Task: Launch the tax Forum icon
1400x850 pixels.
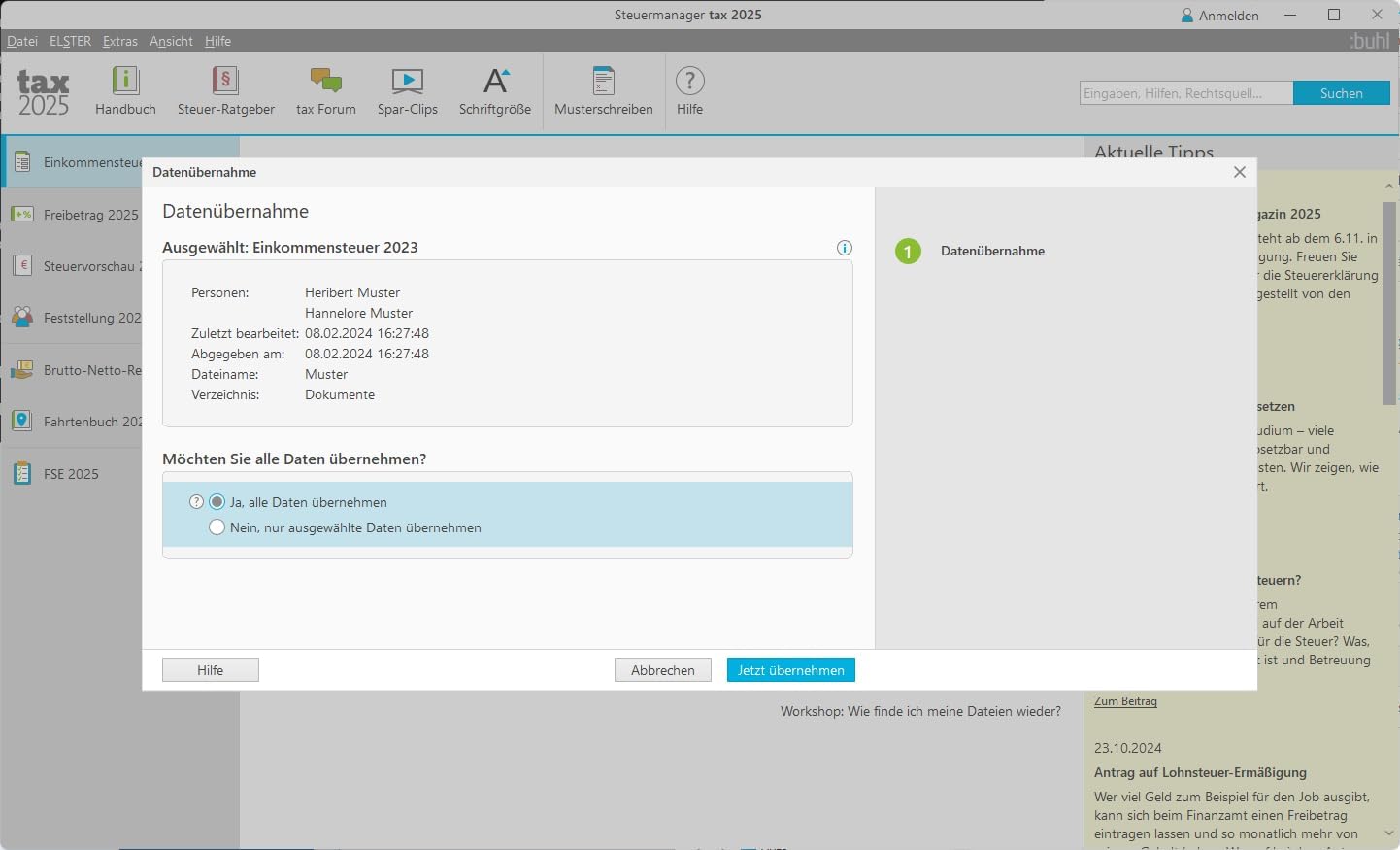Action: point(325,81)
